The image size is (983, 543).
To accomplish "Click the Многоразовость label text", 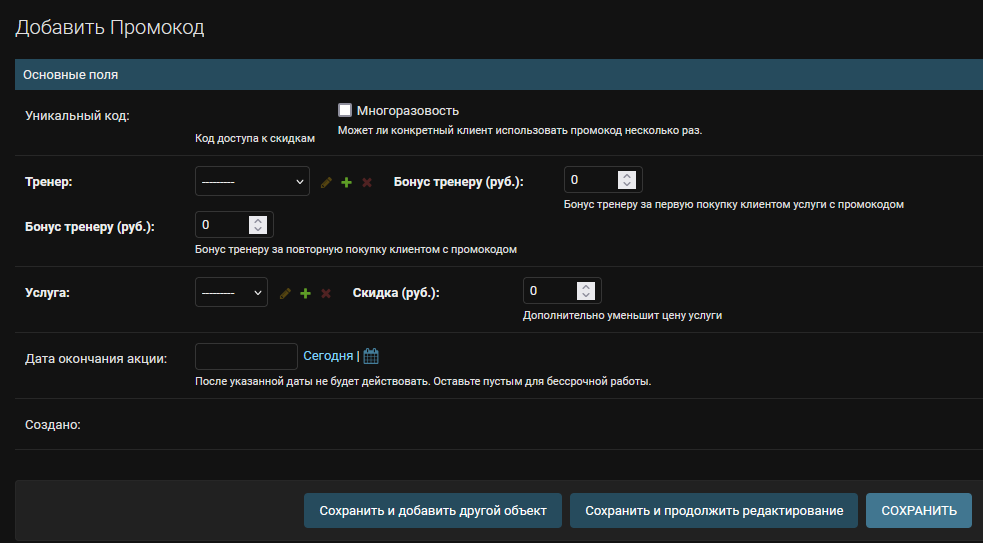I will tap(407, 111).
